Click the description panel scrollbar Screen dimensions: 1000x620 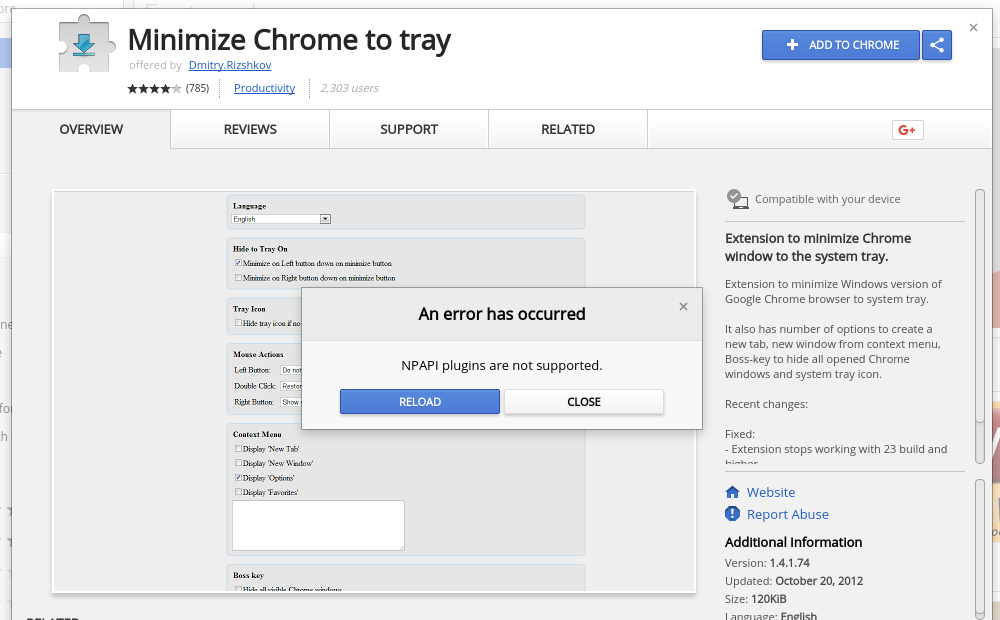point(980,326)
